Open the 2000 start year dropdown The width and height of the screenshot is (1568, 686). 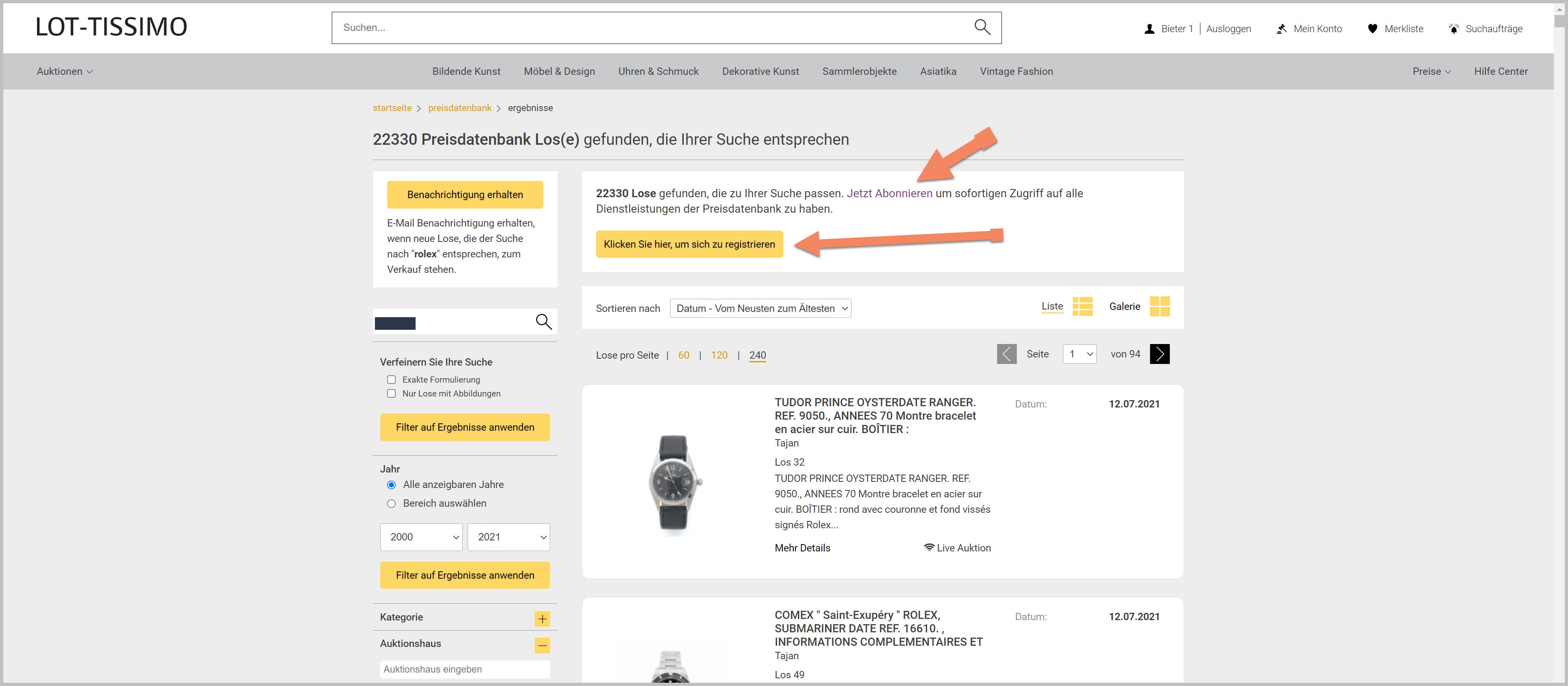click(x=421, y=537)
